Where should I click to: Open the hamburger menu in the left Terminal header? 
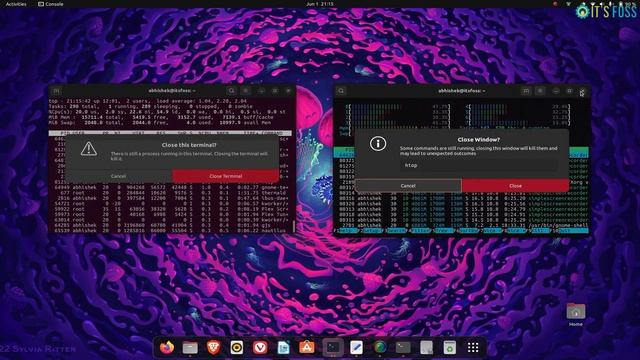coord(246,91)
